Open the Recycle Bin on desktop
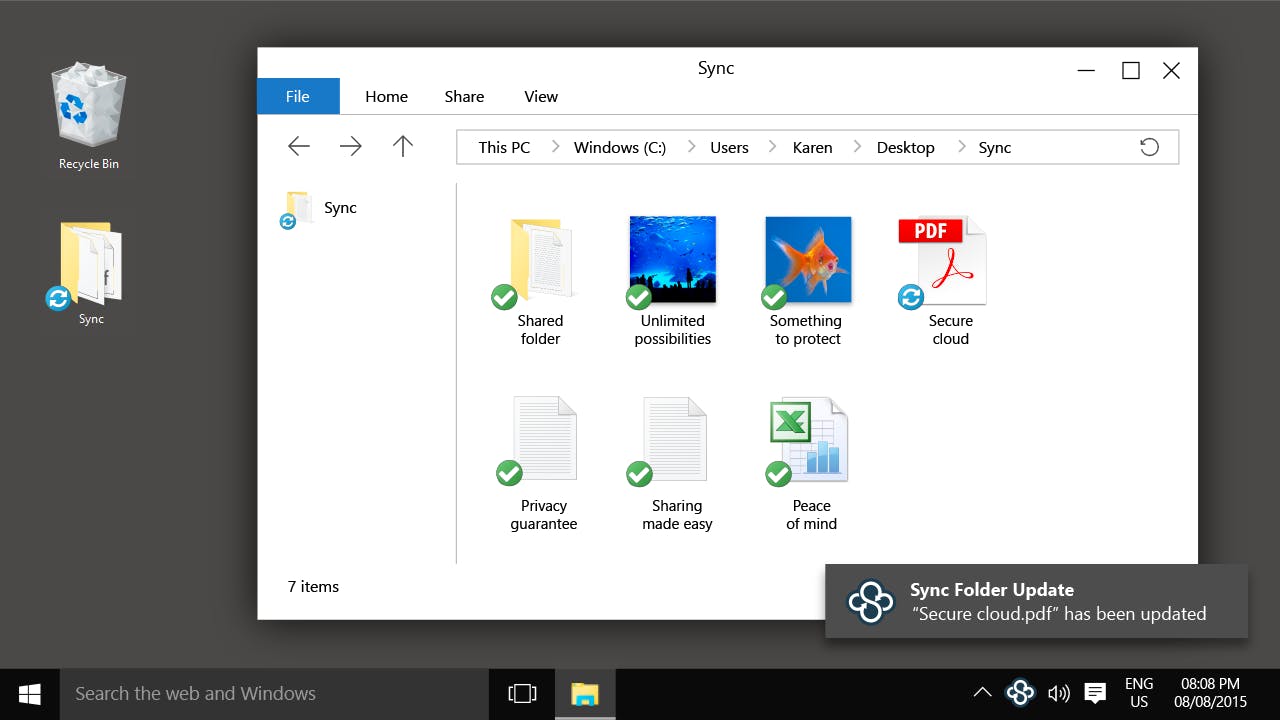 [x=89, y=108]
